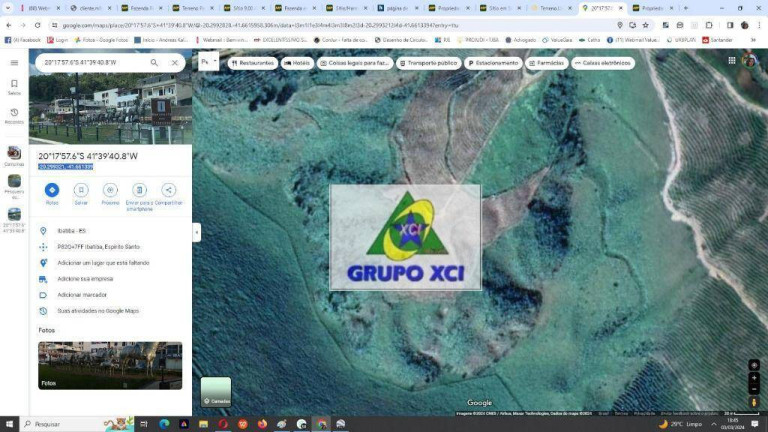Select the Hotéis filter chip
The width and height of the screenshot is (768, 432).
click(297, 63)
